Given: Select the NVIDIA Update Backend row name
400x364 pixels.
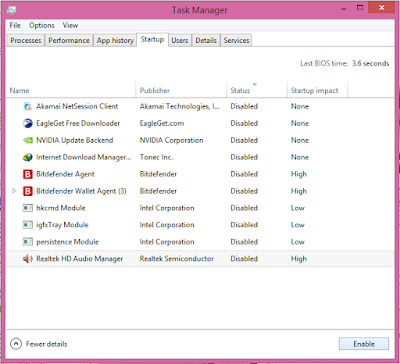Looking at the screenshot, I should click(x=75, y=140).
